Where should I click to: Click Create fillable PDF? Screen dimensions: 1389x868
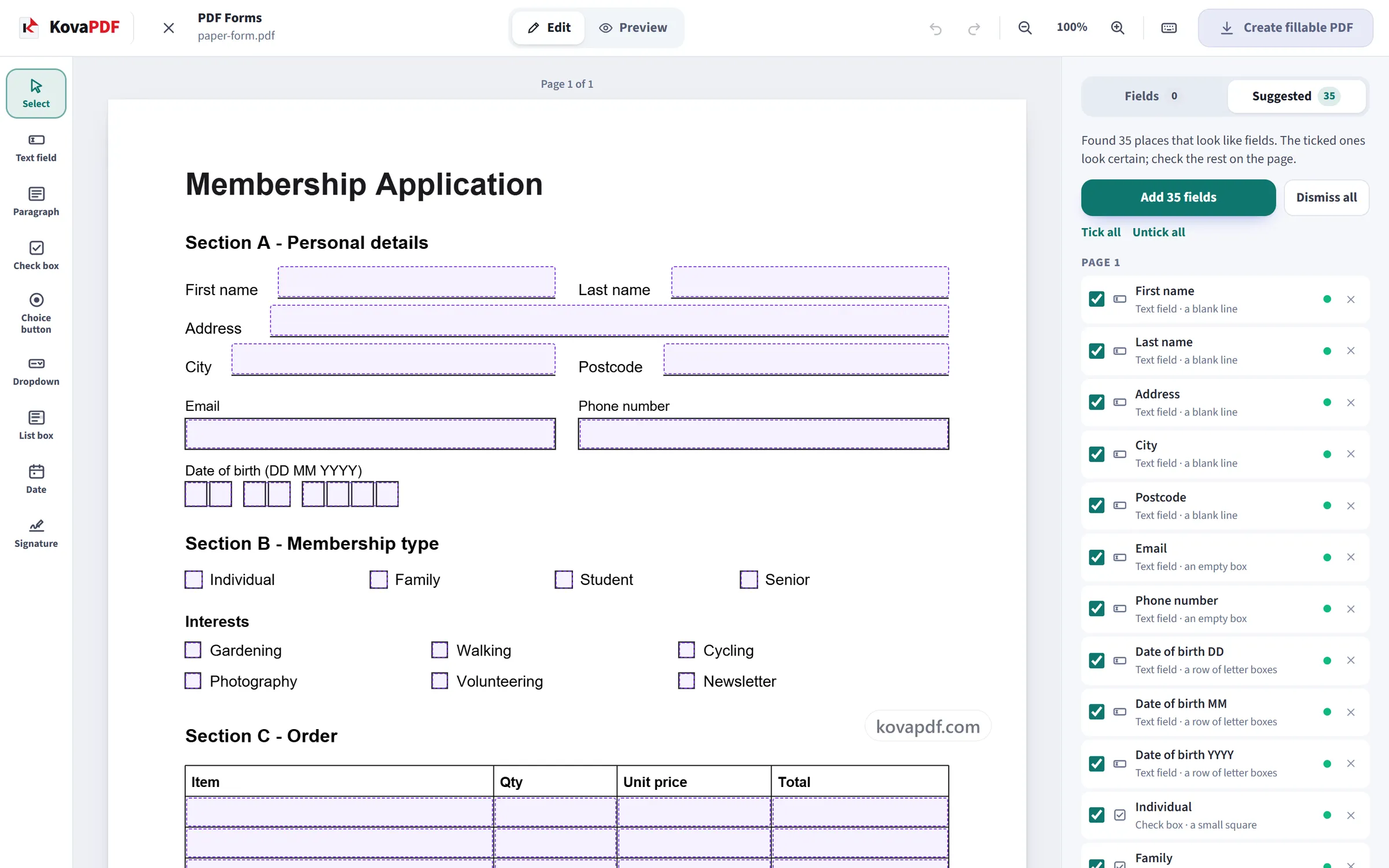tap(1285, 28)
